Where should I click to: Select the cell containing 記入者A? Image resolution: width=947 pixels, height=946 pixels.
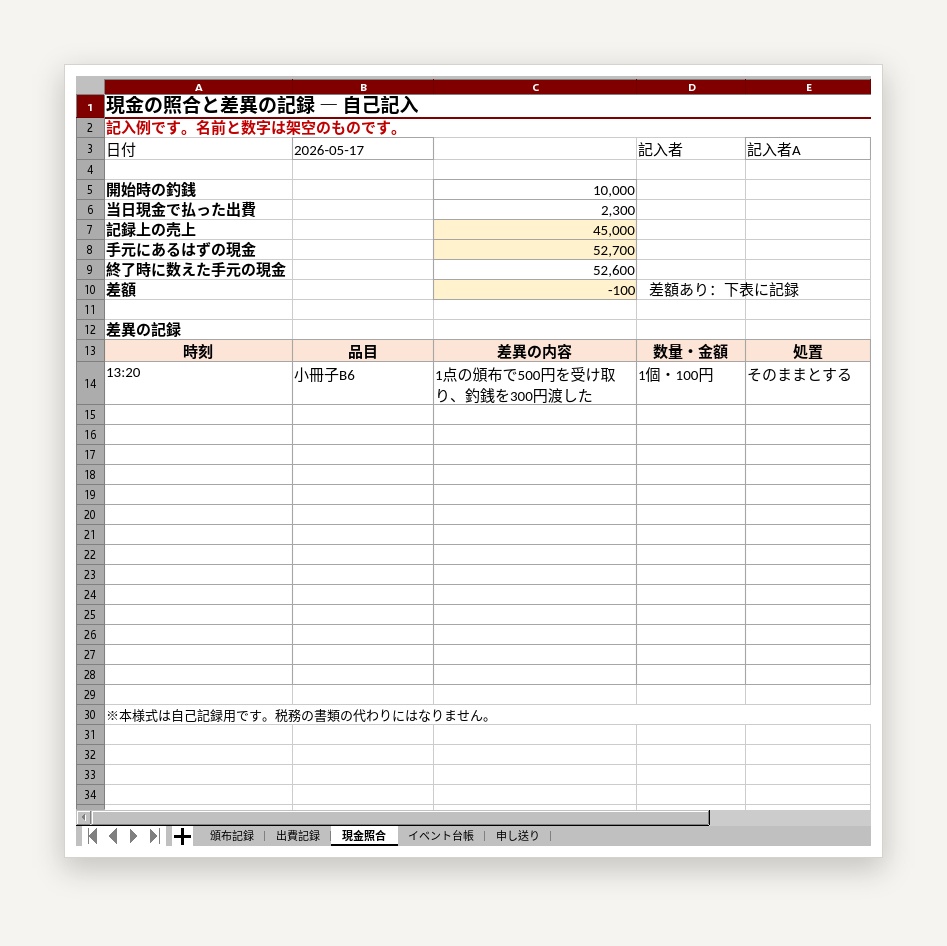pos(808,149)
